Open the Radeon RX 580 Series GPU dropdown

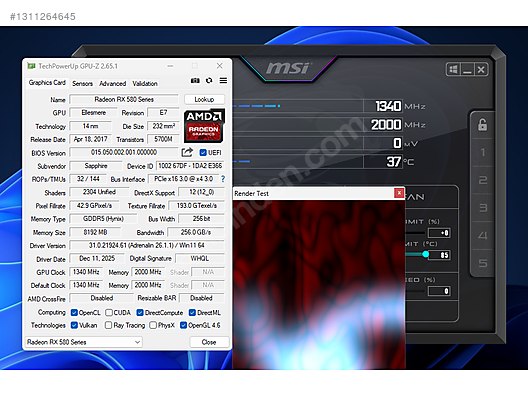[84, 342]
